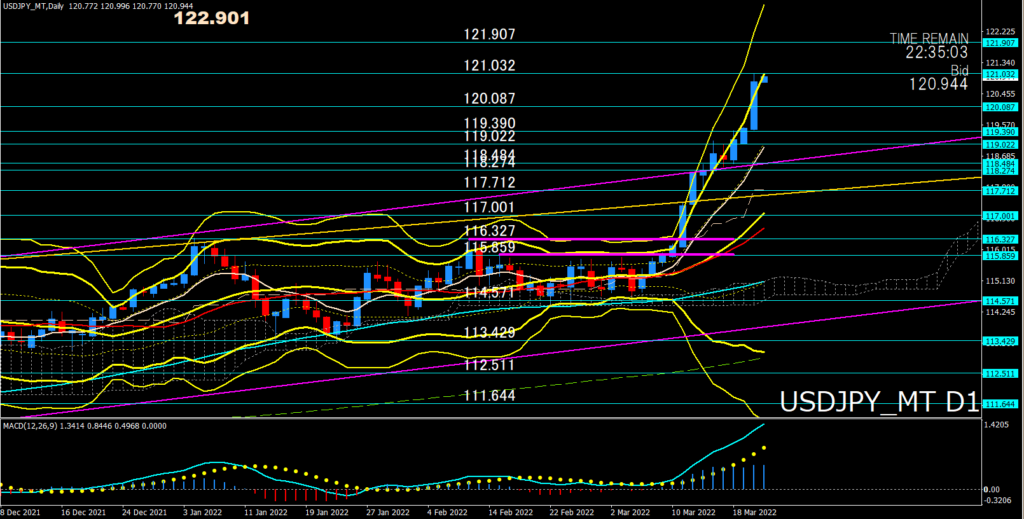Image resolution: width=1024 pixels, height=519 pixels.
Task: Select the 19 Jan 2022 date label
Action: [x=328, y=512]
